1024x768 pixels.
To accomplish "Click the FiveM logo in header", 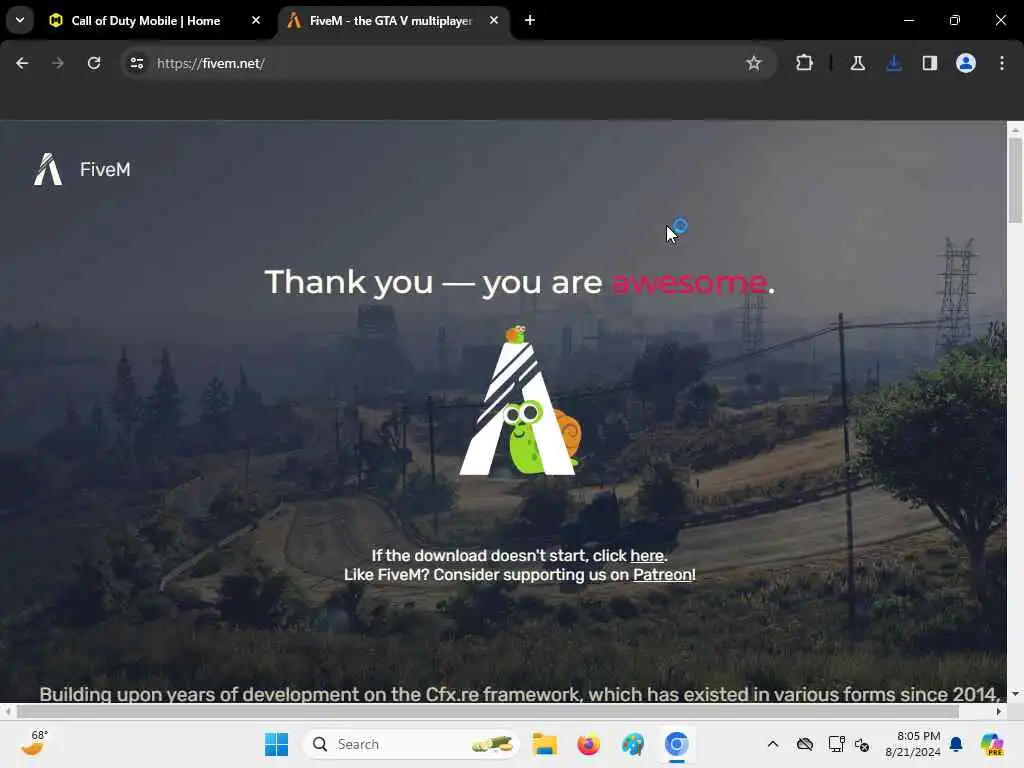I will coord(48,170).
